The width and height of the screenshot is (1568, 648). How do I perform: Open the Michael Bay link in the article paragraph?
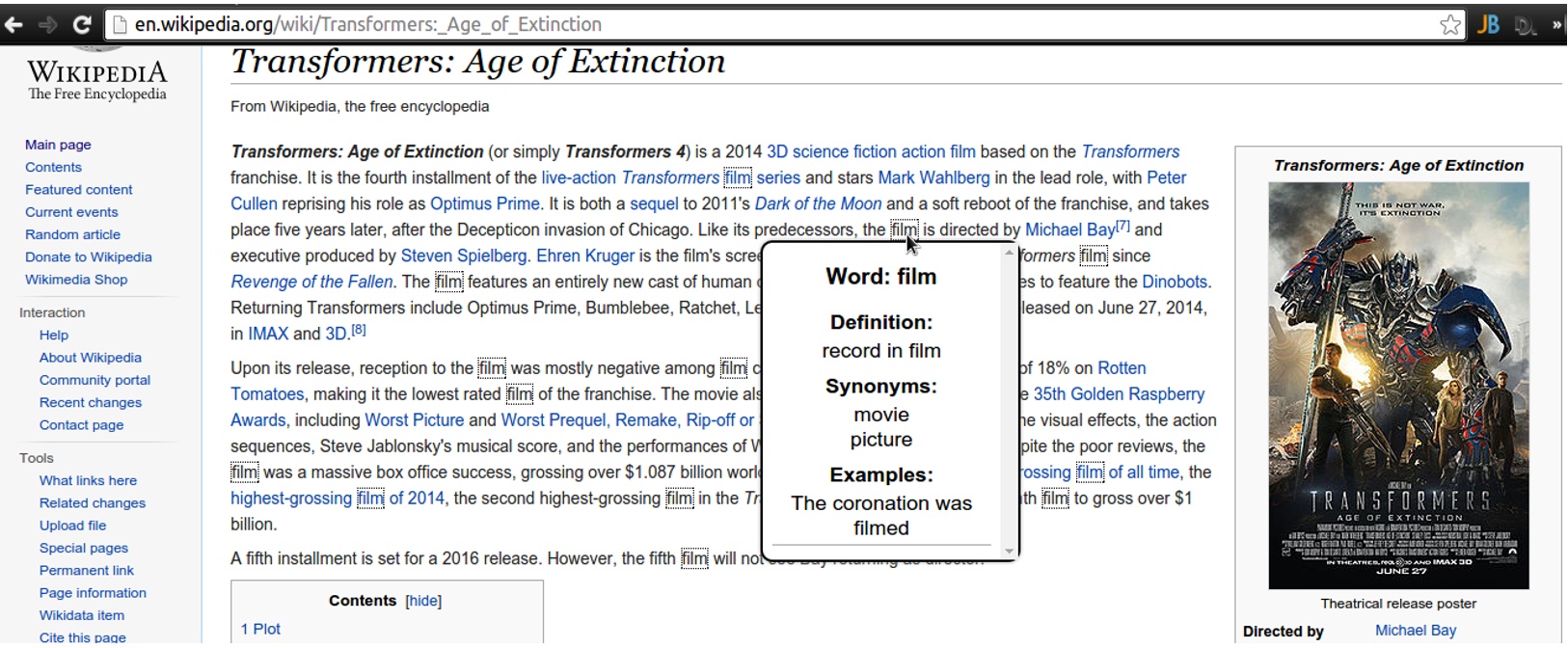[1069, 230]
